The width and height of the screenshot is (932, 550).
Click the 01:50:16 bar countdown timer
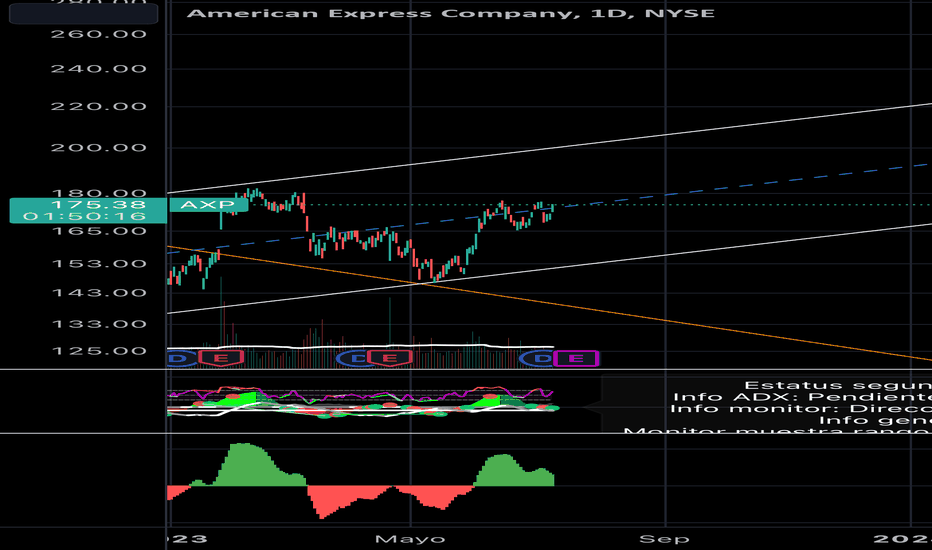pos(84,216)
